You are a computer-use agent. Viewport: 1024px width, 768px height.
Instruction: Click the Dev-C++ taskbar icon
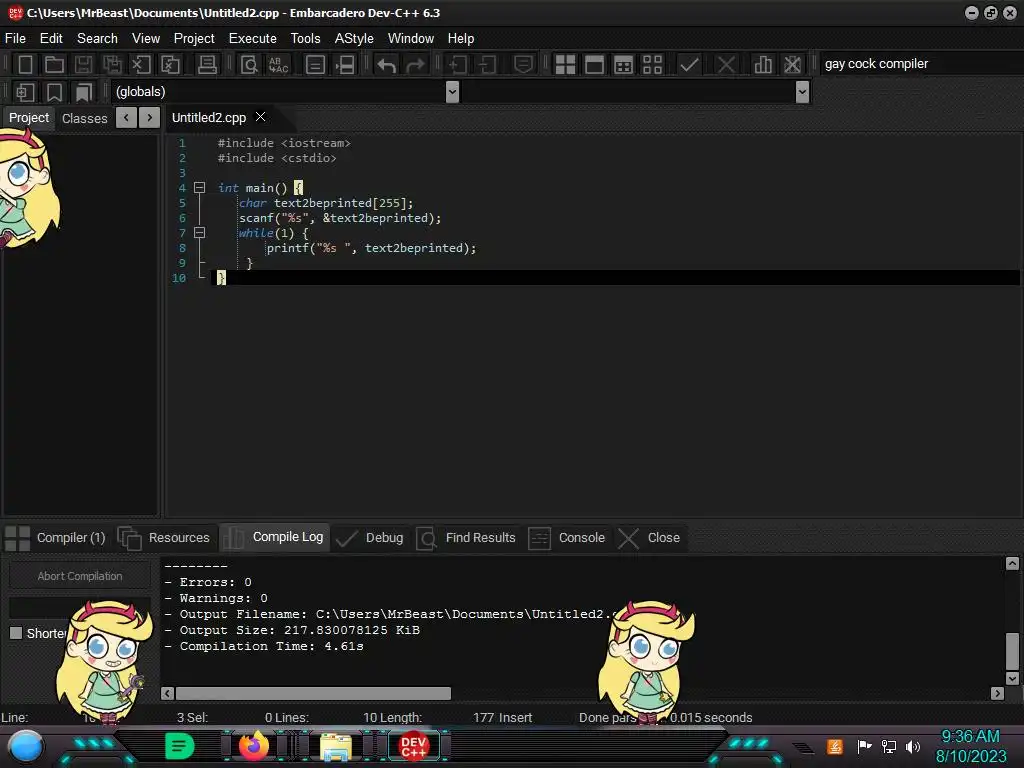(x=413, y=746)
